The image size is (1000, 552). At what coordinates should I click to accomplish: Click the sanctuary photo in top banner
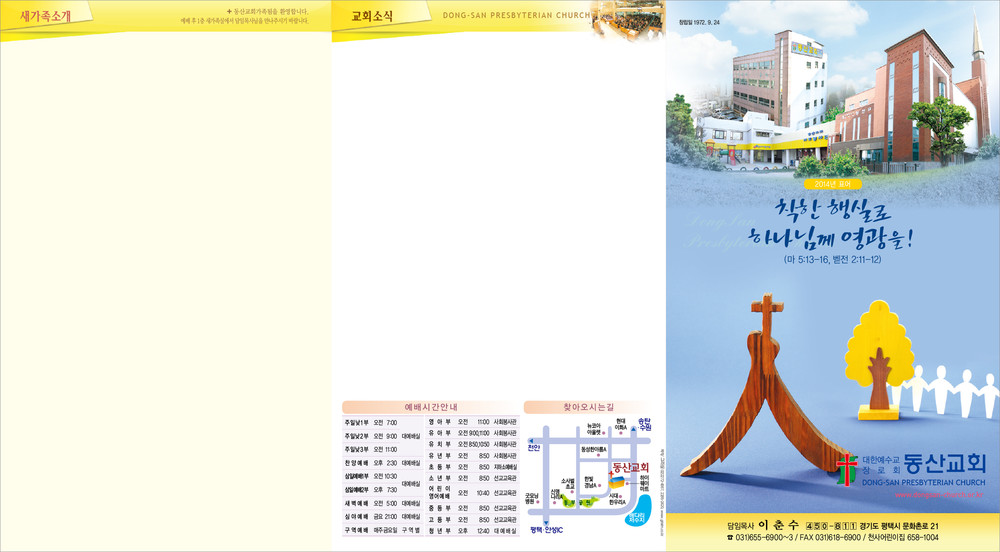pos(628,17)
